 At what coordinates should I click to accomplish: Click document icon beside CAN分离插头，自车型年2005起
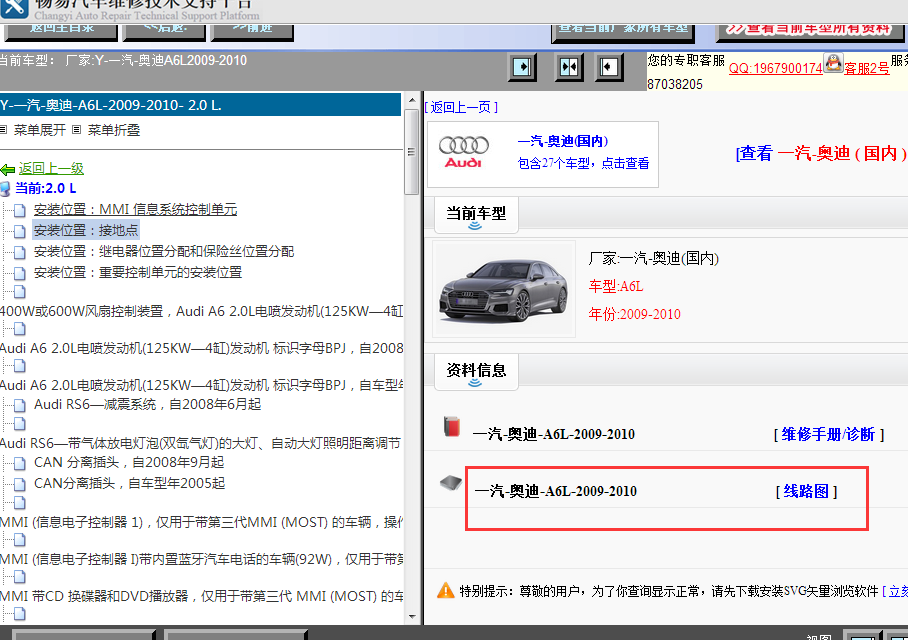click(20, 484)
